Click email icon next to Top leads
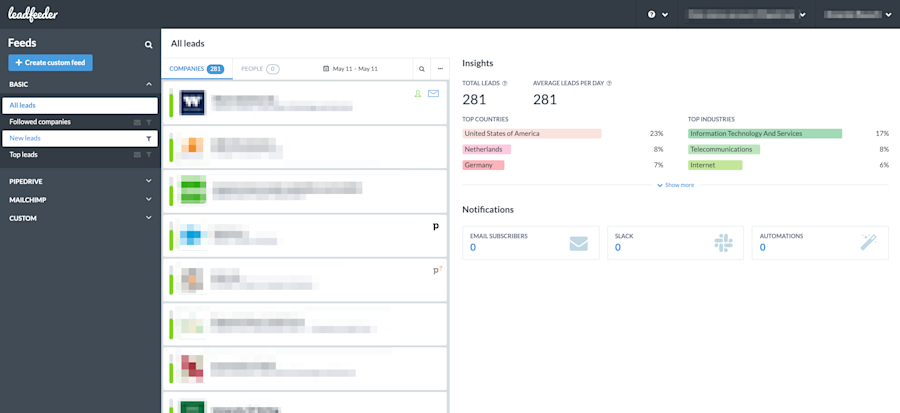 (137, 155)
